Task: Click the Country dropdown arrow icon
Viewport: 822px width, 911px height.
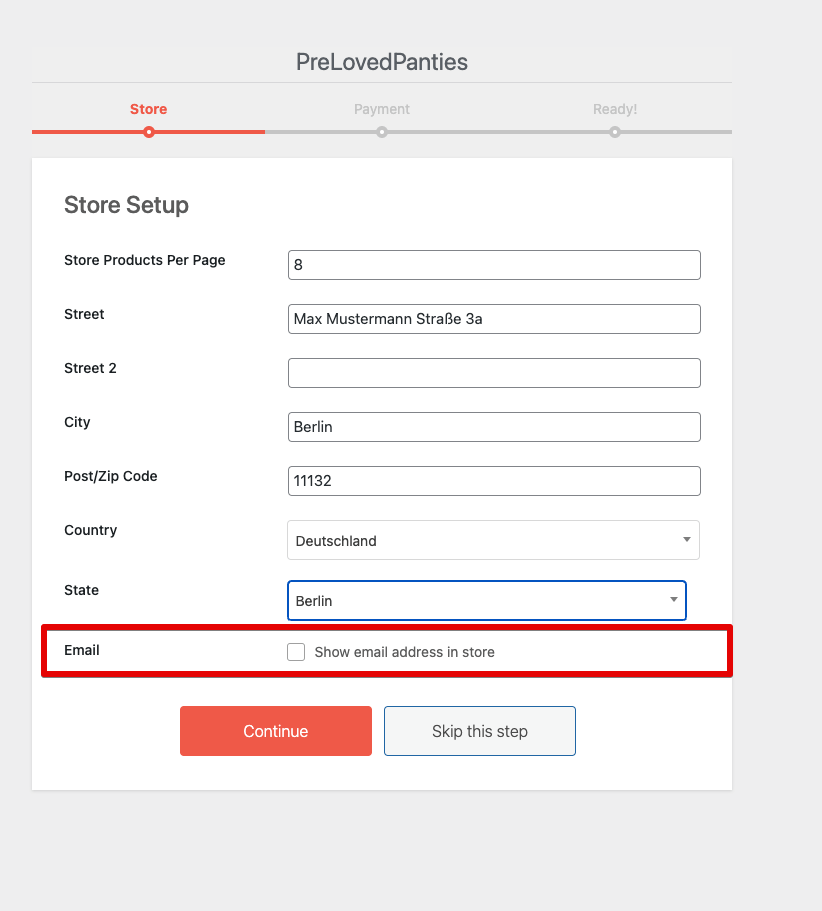Action: point(686,540)
